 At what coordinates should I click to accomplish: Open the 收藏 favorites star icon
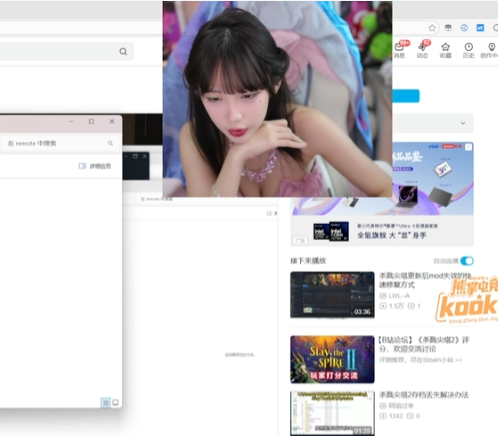[x=445, y=50]
